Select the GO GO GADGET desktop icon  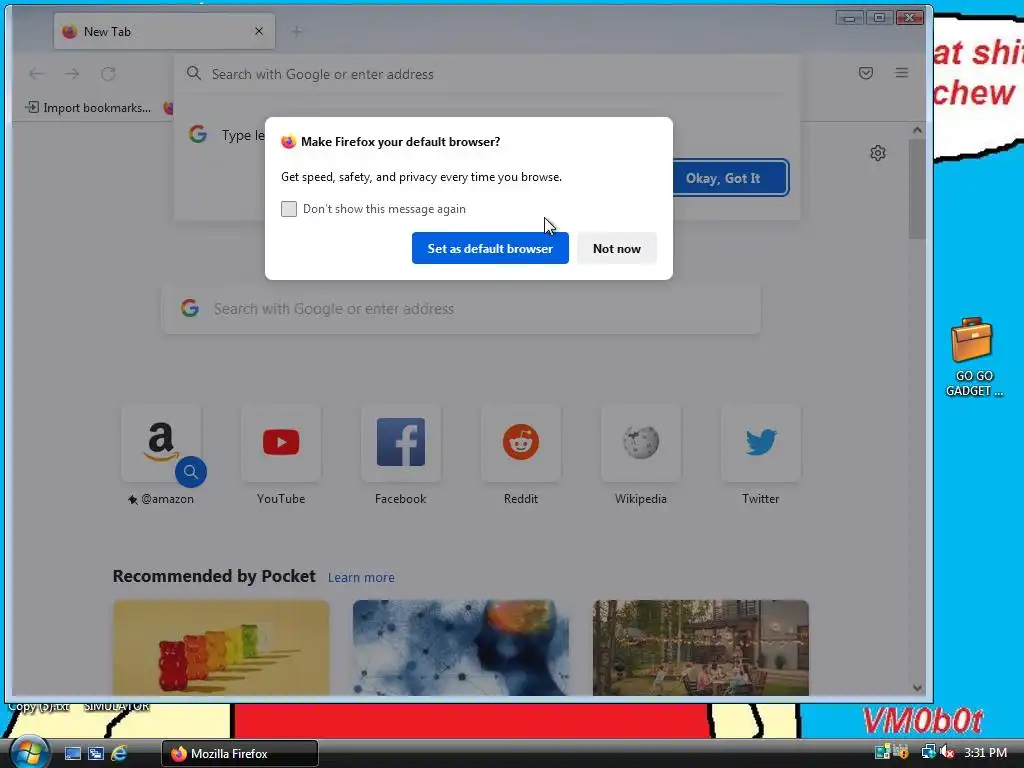click(x=974, y=357)
